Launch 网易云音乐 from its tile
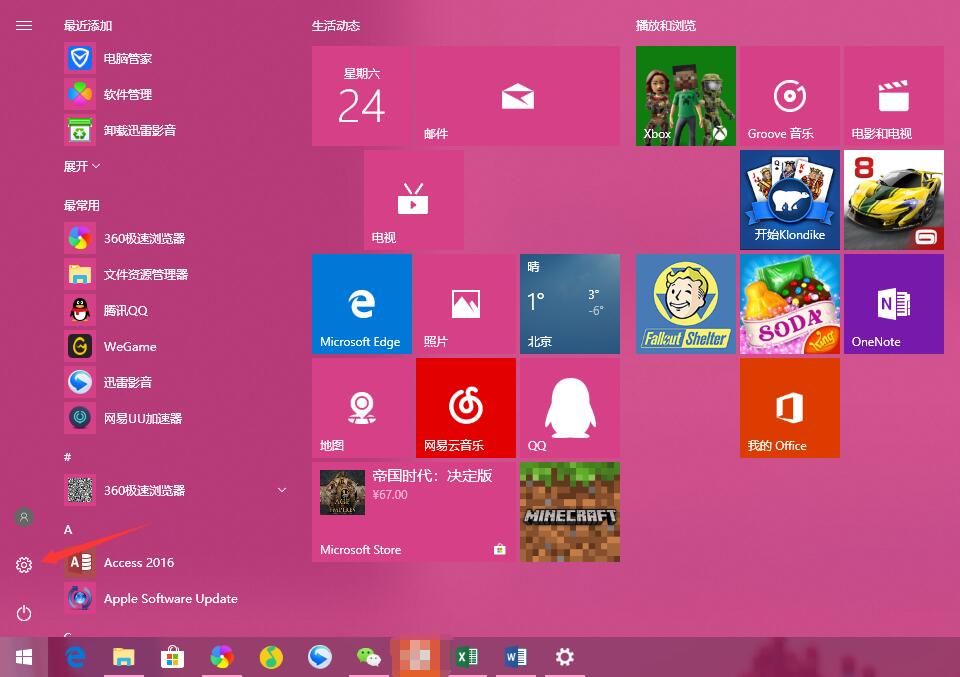The width and height of the screenshot is (960, 677). pos(465,407)
